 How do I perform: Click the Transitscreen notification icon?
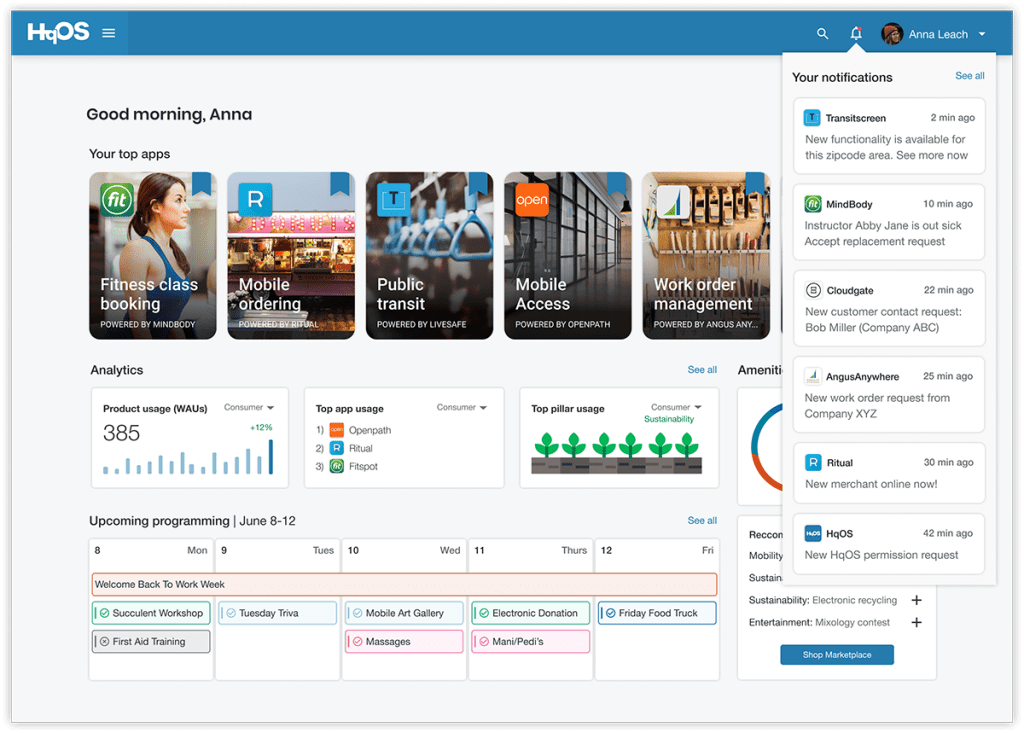[812, 118]
